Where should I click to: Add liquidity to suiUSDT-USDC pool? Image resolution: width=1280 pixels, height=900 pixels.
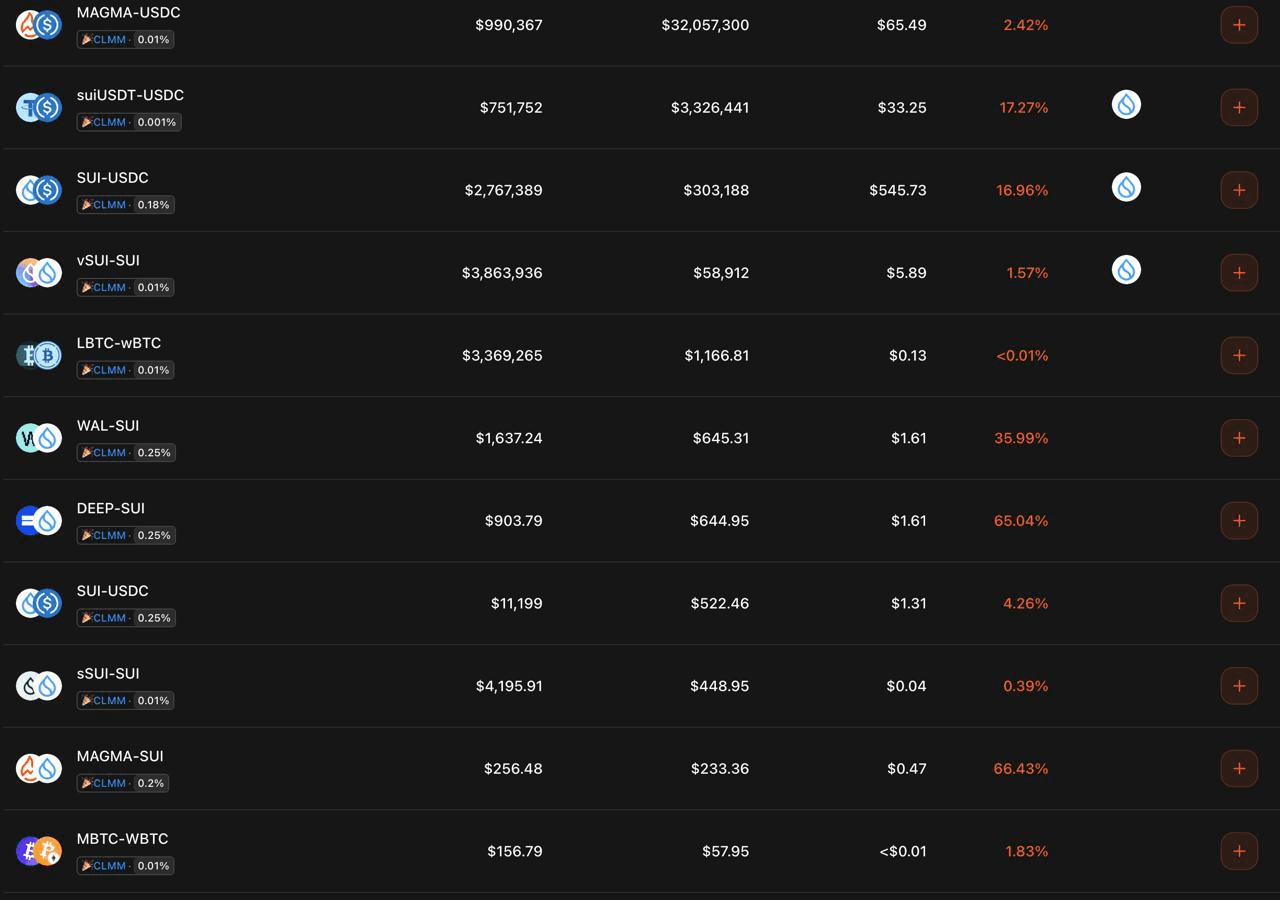pyautogui.click(x=1239, y=107)
